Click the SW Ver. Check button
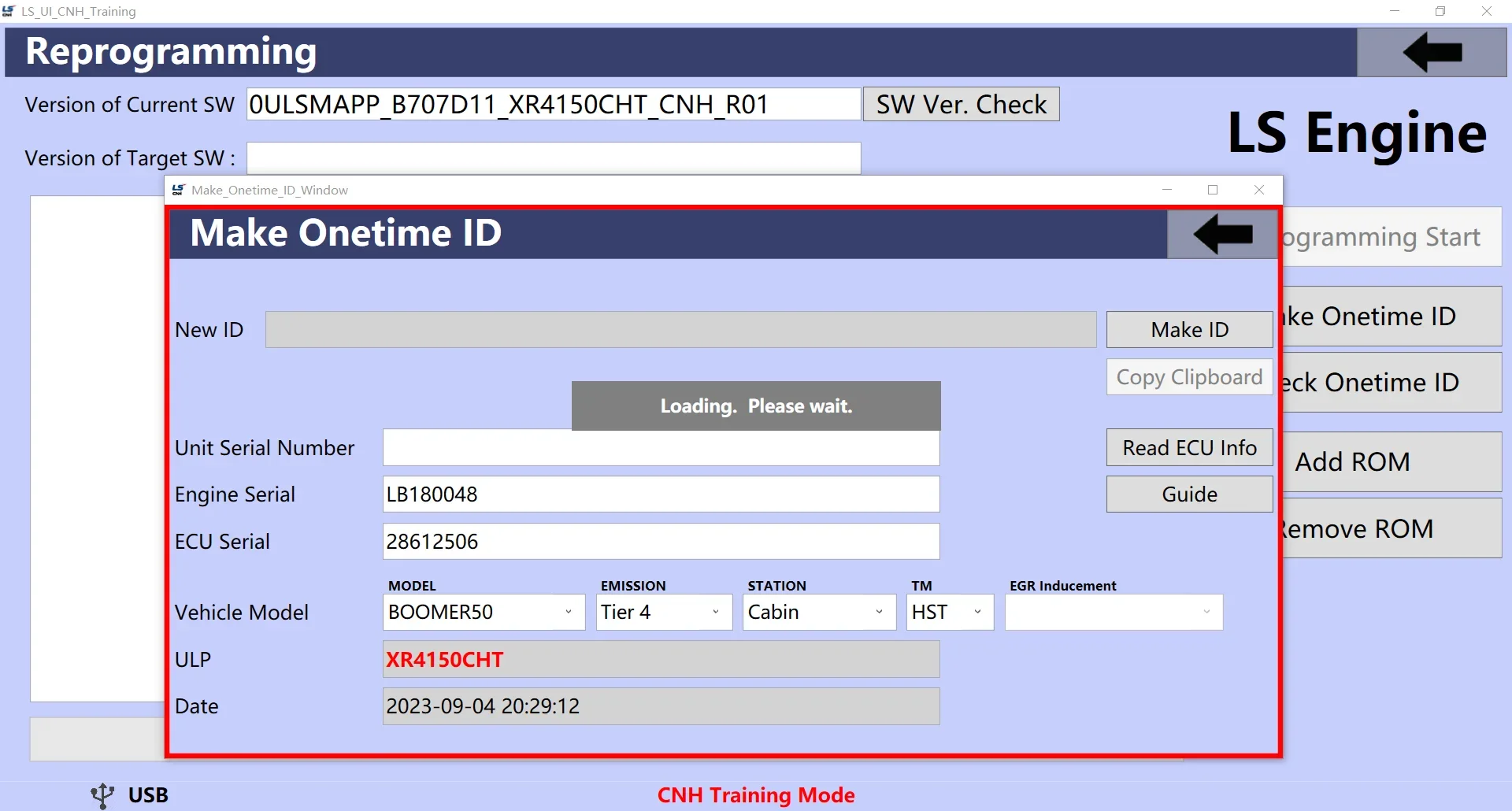The width and height of the screenshot is (1512, 811). click(x=961, y=104)
